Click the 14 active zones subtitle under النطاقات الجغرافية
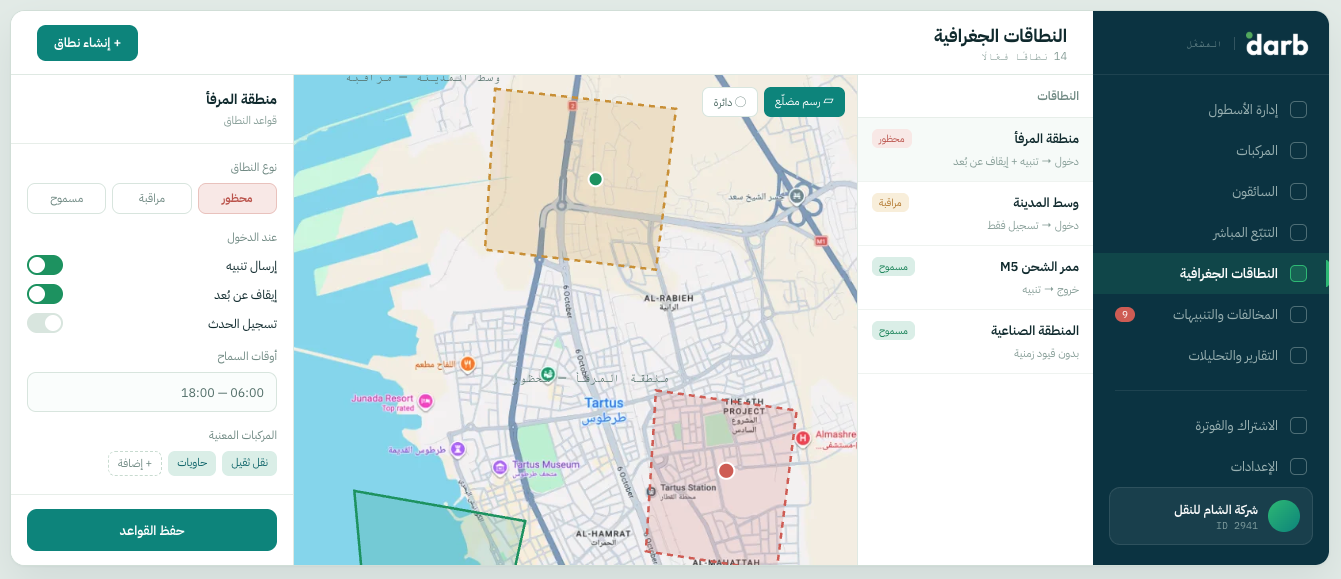Image resolution: width=1341 pixels, height=579 pixels. coord(1024,57)
